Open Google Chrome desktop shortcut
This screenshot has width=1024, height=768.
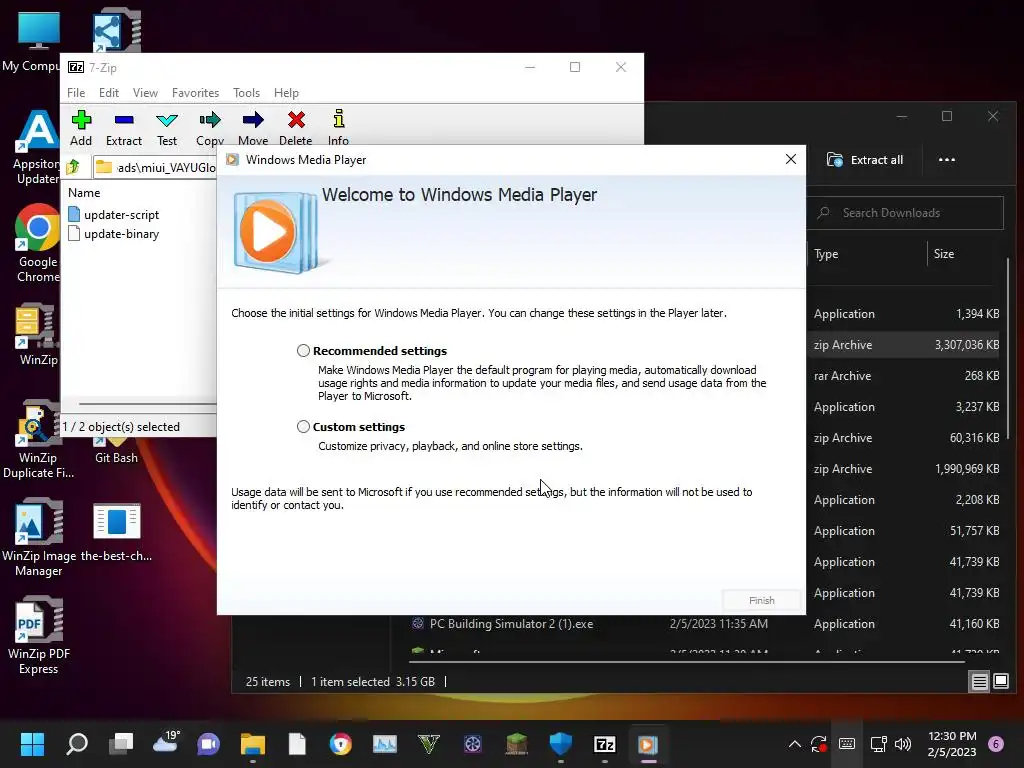click(x=38, y=243)
